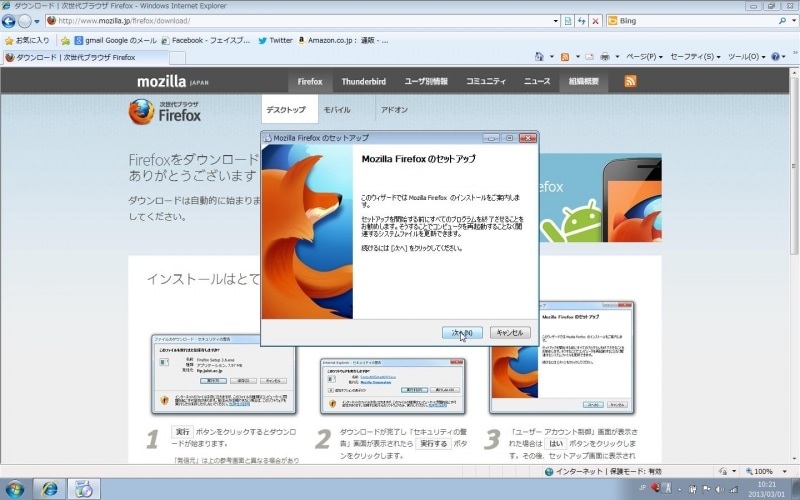Image resolution: width=800 pixels, height=500 pixels.
Task: Click the orange RSS icon in mozilla header
Action: [x=630, y=81]
